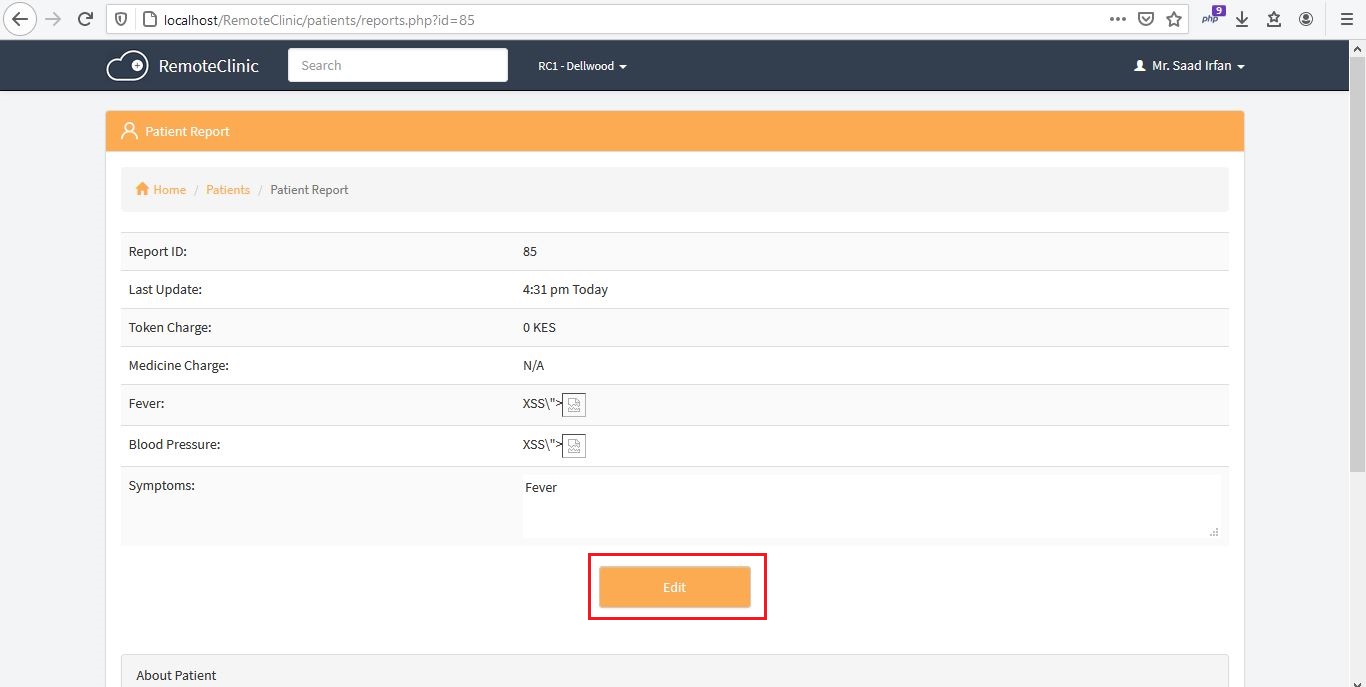Click the 'Last Update:' label

[165, 289]
